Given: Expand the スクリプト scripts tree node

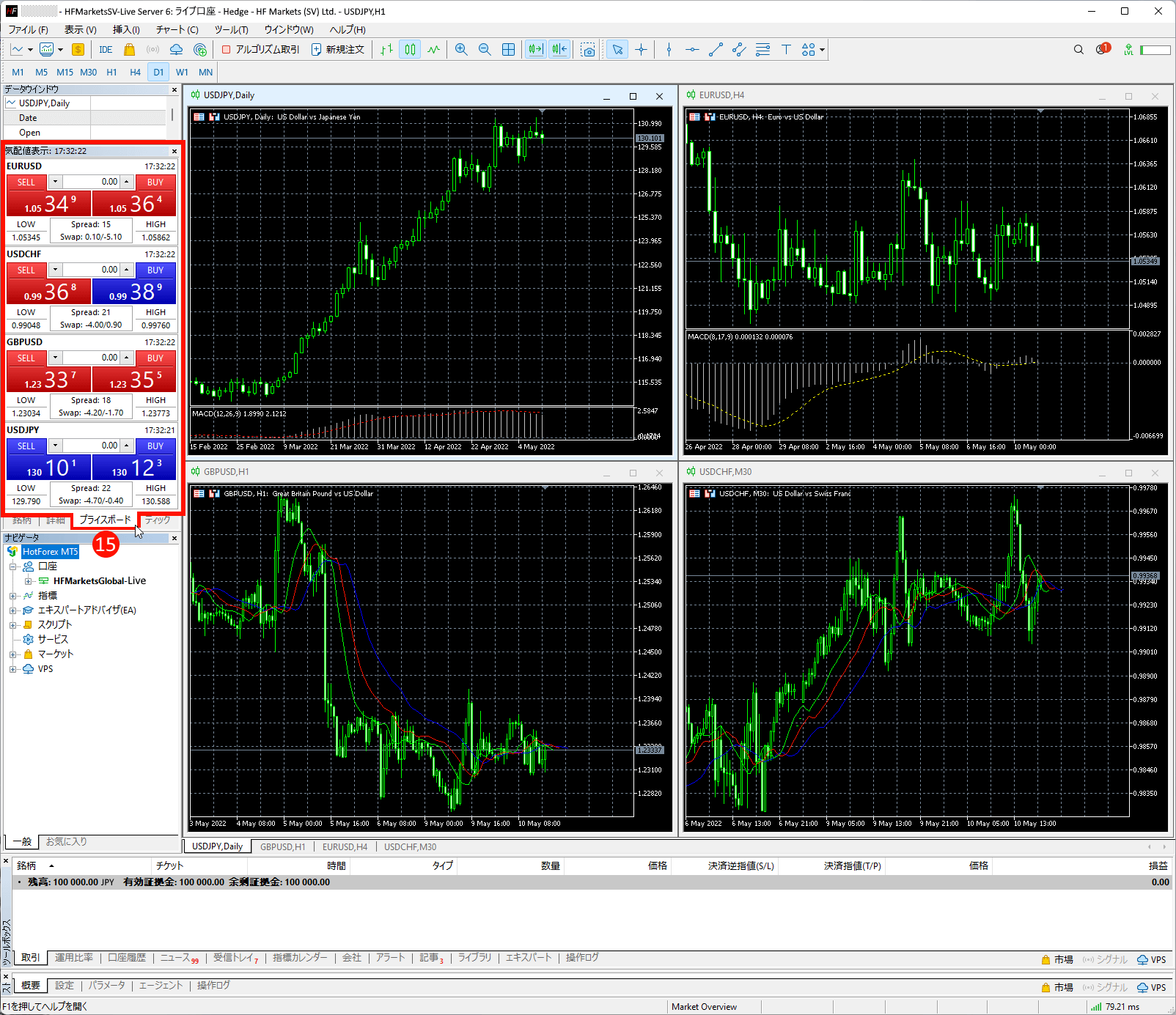Looking at the screenshot, I should (12, 625).
